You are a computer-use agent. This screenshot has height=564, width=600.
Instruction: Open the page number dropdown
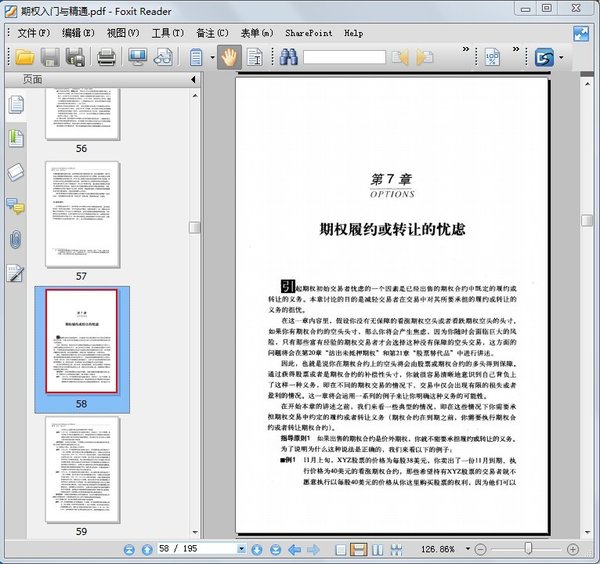(x=240, y=549)
